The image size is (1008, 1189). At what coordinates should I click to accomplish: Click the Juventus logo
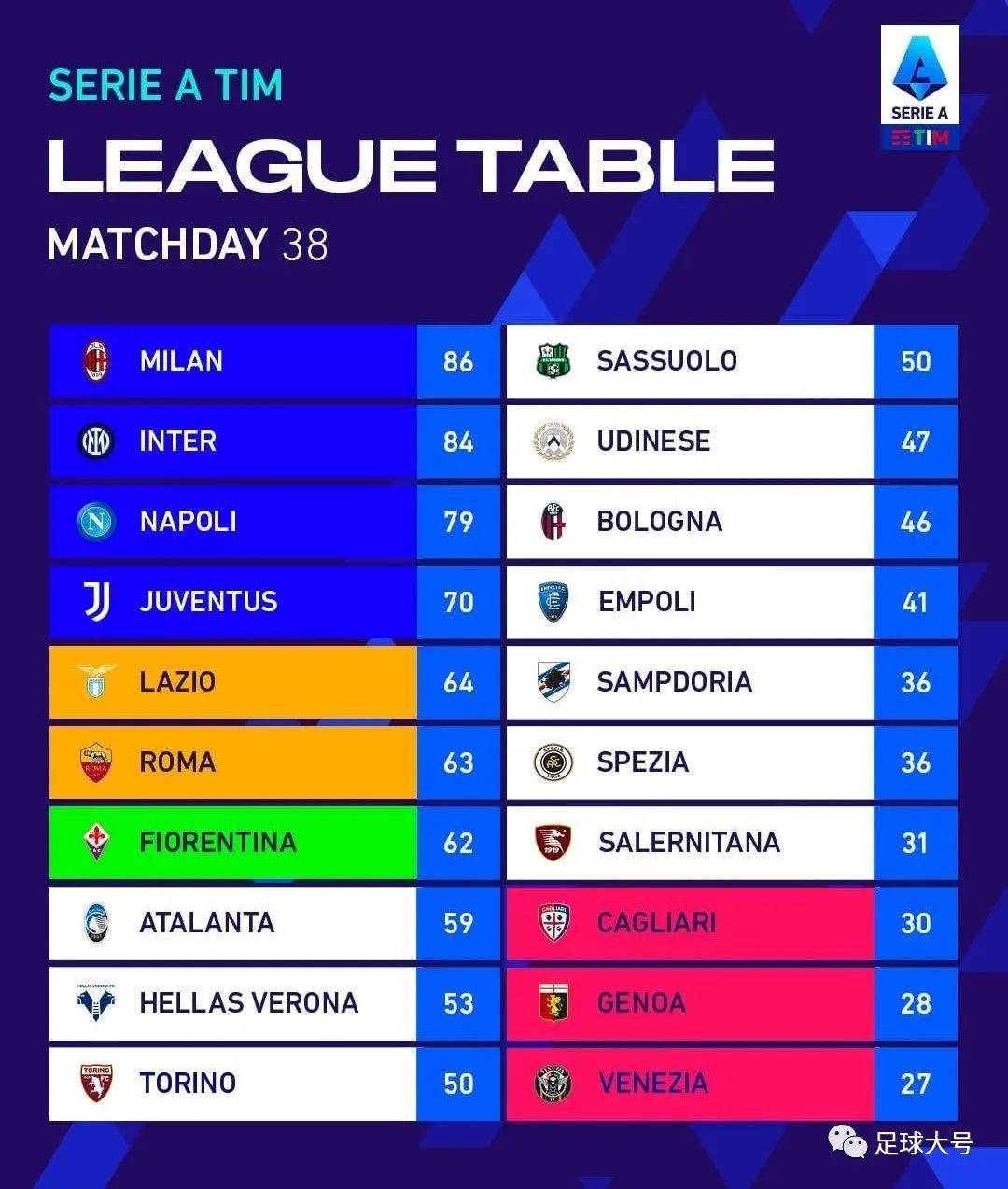97,602
